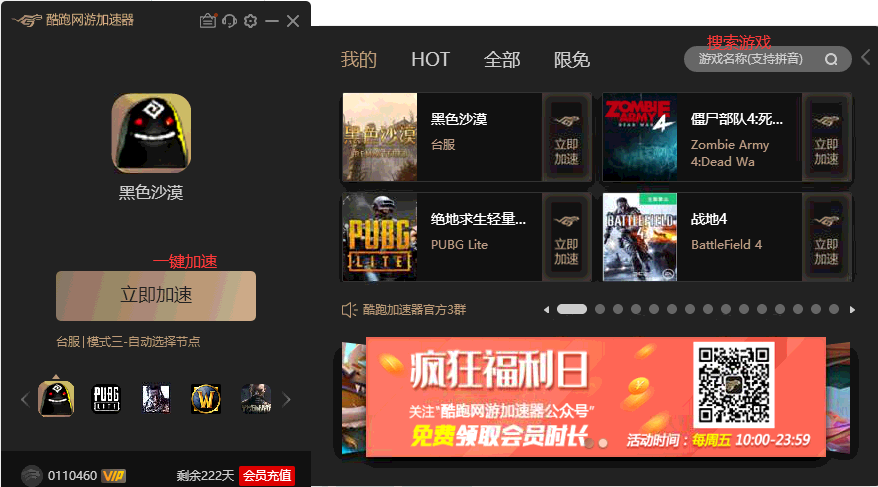The width and height of the screenshot is (878, 487).
Task: Open customer service headset icon
Action: click(x=229, y=21)
